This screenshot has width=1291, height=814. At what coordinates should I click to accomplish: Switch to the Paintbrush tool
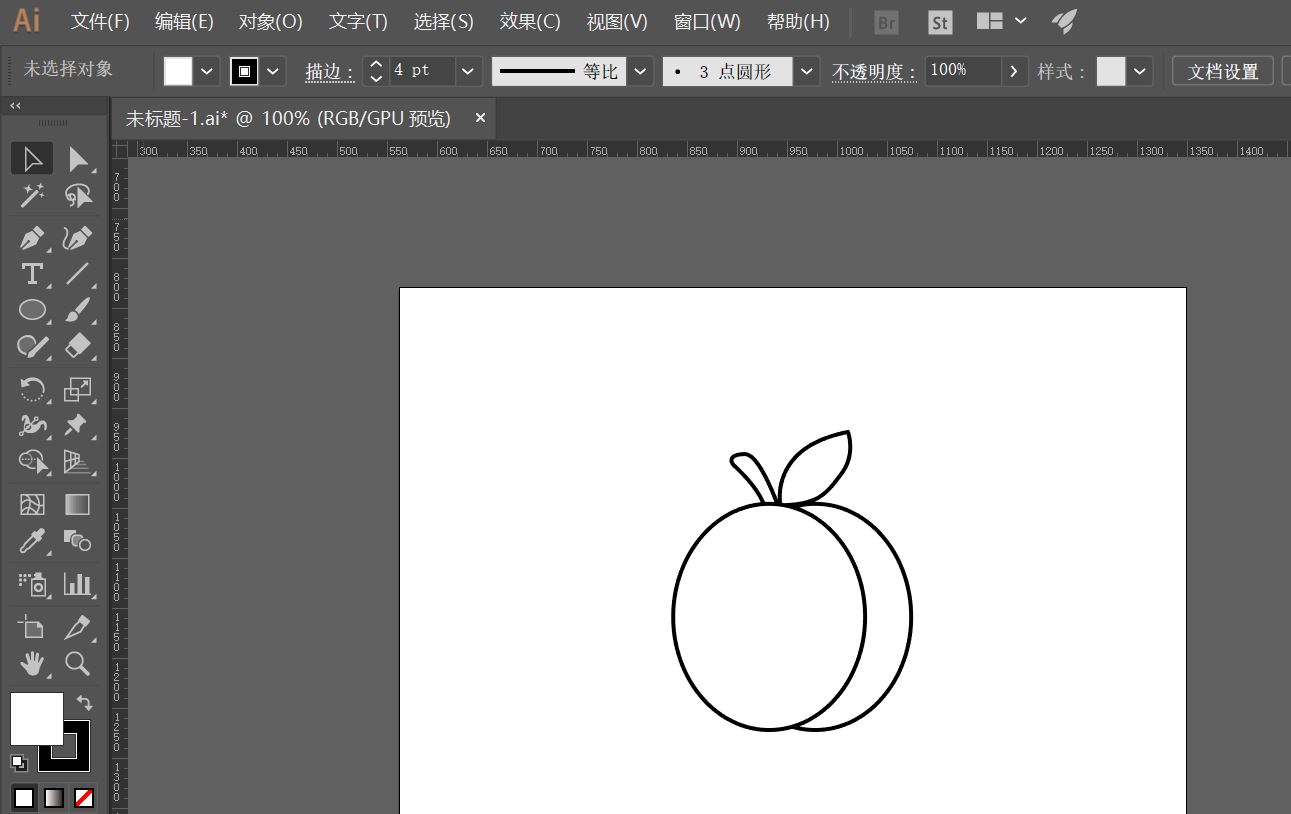[x=77, y=310]
